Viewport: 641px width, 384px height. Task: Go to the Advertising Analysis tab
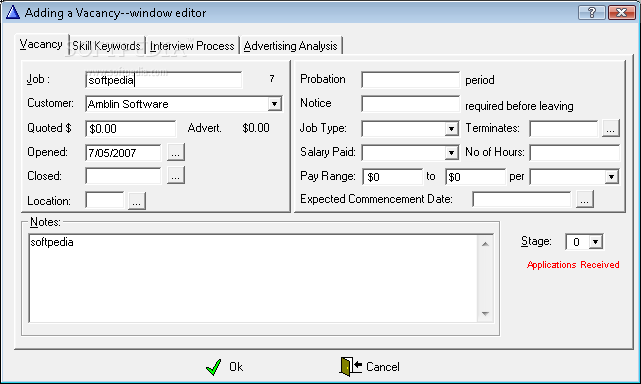click(x=291, y=46)
